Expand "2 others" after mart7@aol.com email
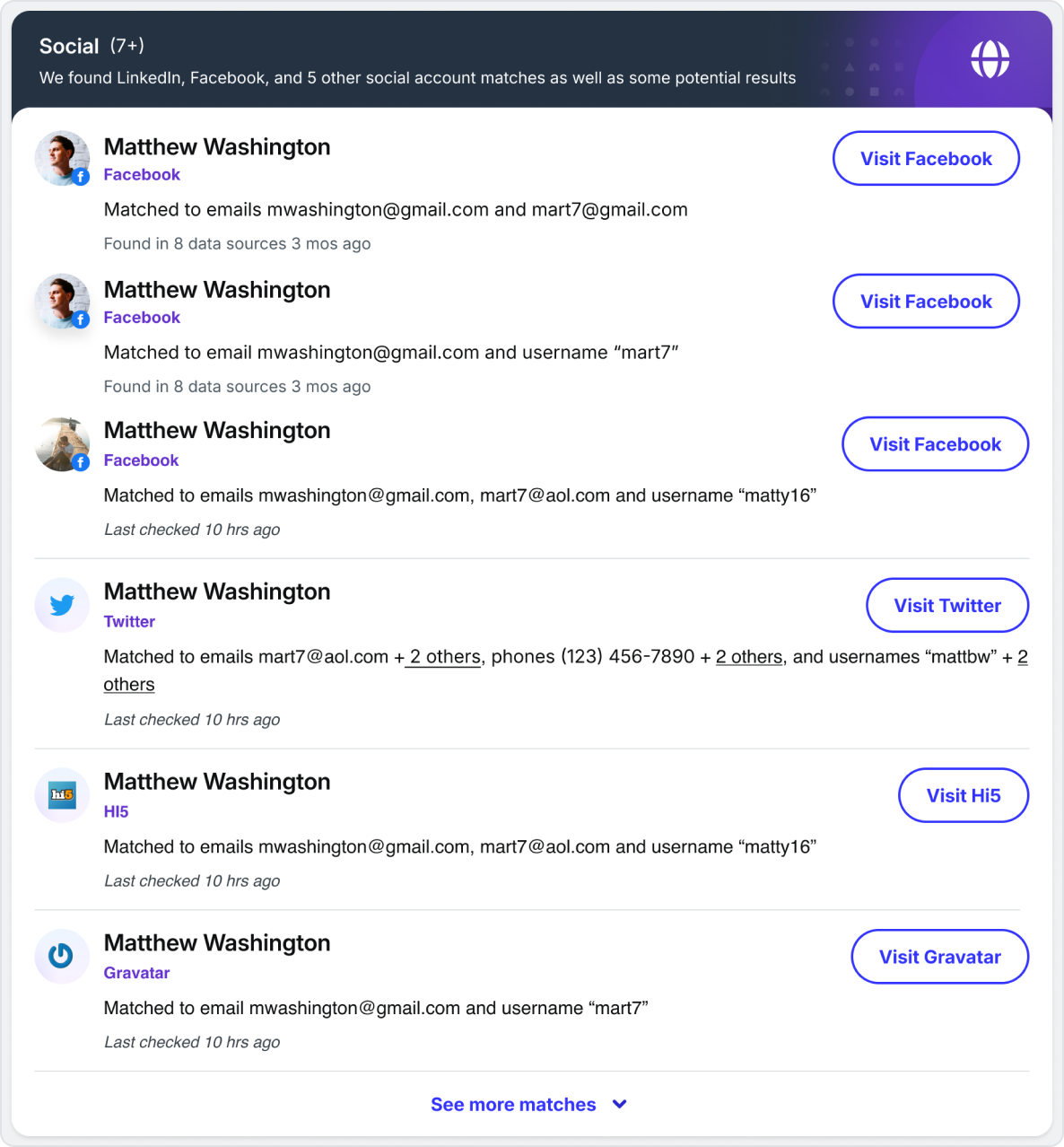The height and width of the screenshot is (1147, 1064). (445, 657)
